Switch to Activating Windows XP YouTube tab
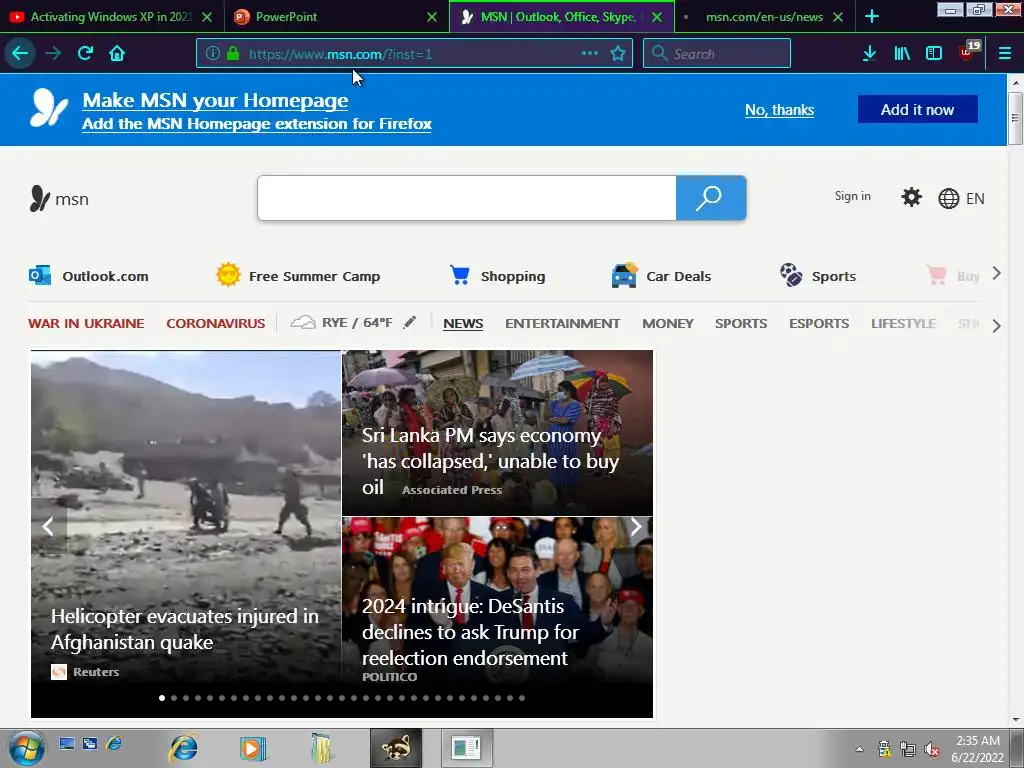1024x768 pixels. [111, 16]
